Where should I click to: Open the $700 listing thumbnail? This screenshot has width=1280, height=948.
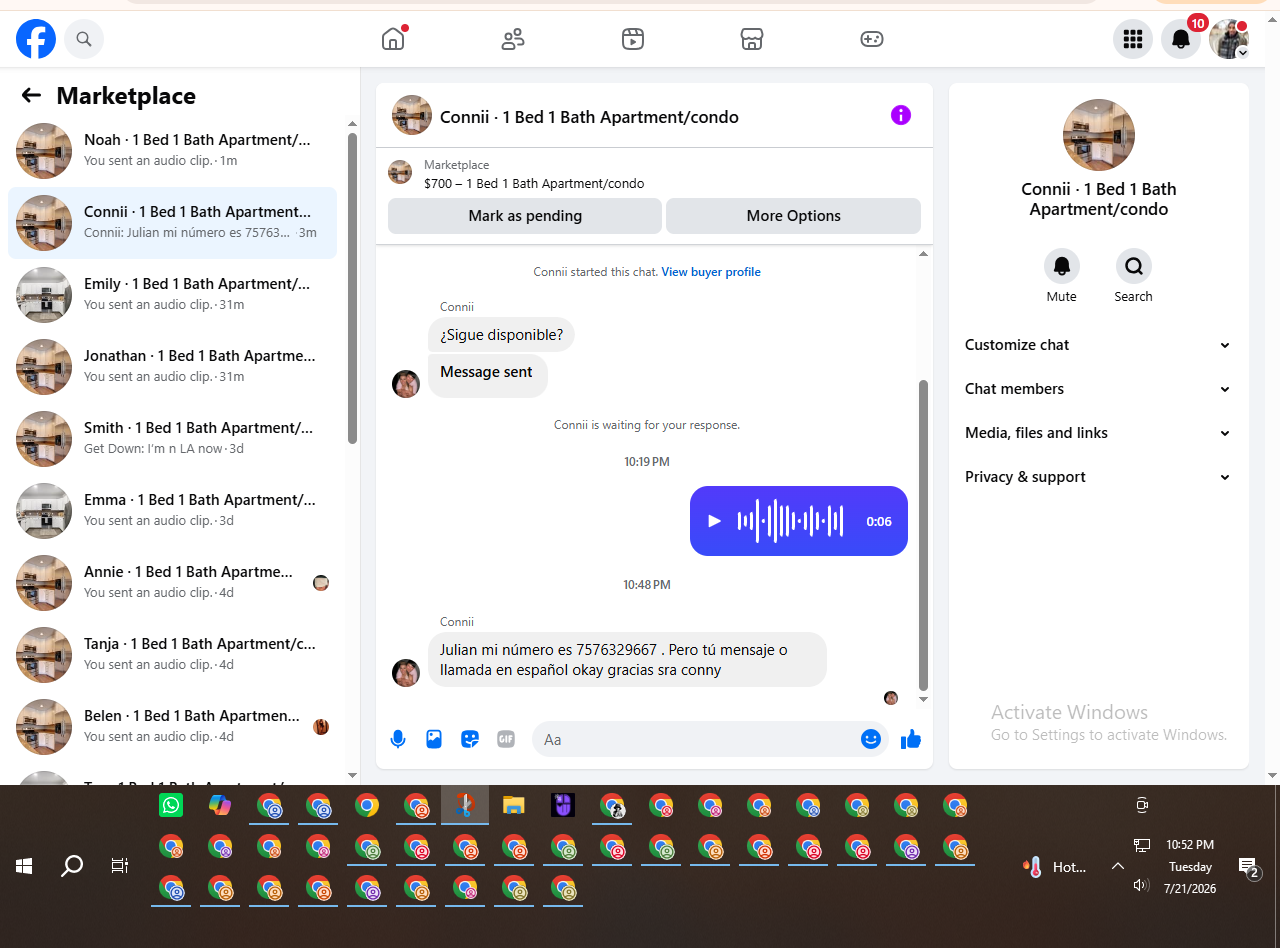(400, 172)
